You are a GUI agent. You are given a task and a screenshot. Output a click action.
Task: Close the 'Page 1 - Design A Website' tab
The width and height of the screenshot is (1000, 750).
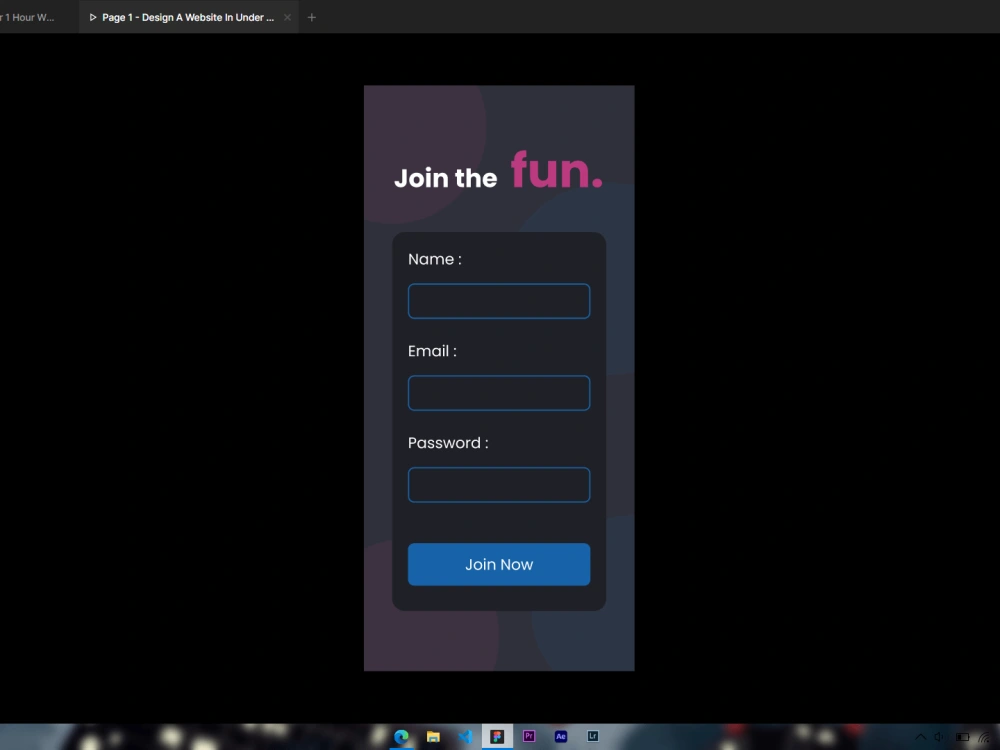287,17
